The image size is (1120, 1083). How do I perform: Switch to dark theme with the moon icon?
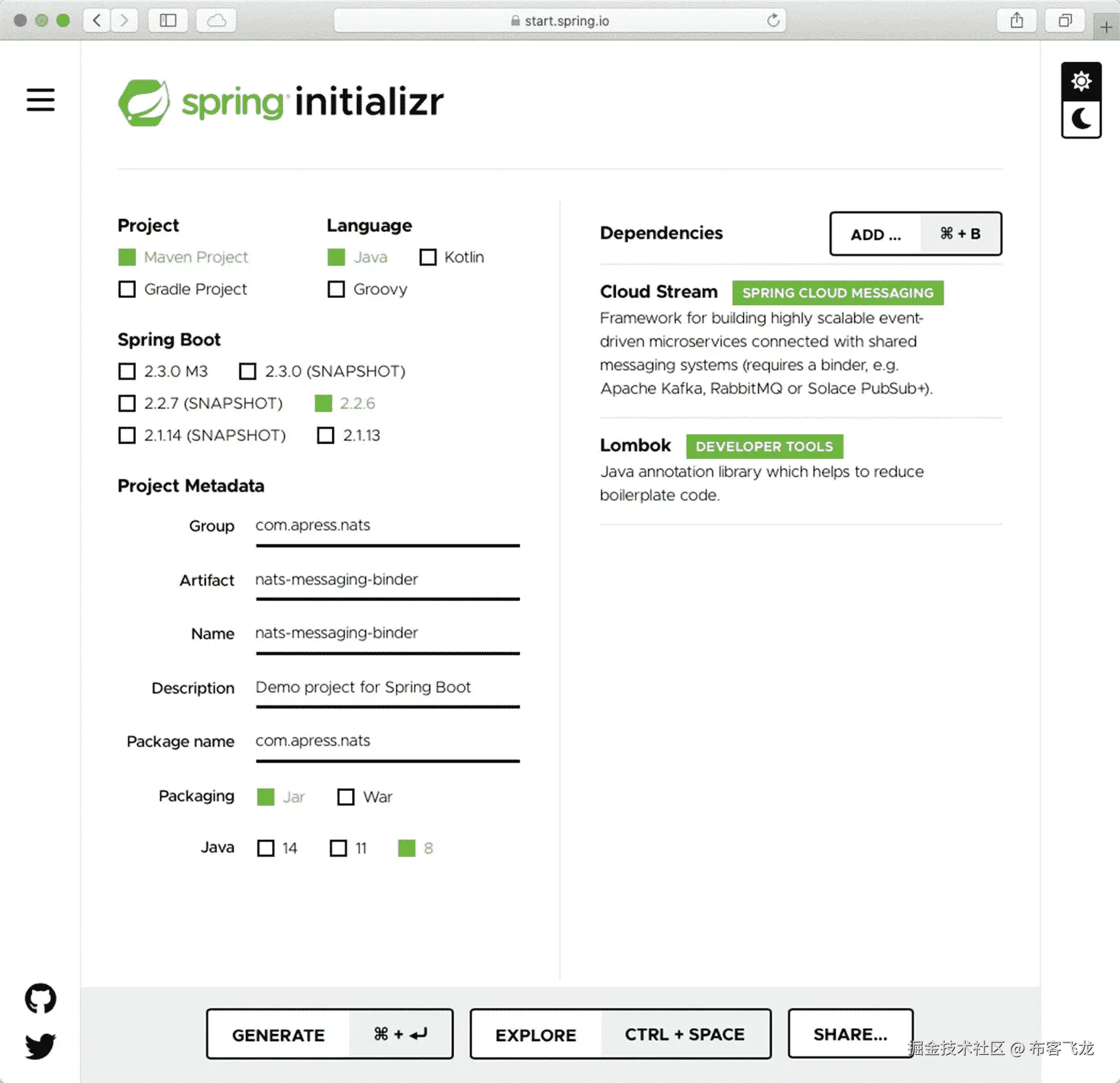tap(1081, 119)
